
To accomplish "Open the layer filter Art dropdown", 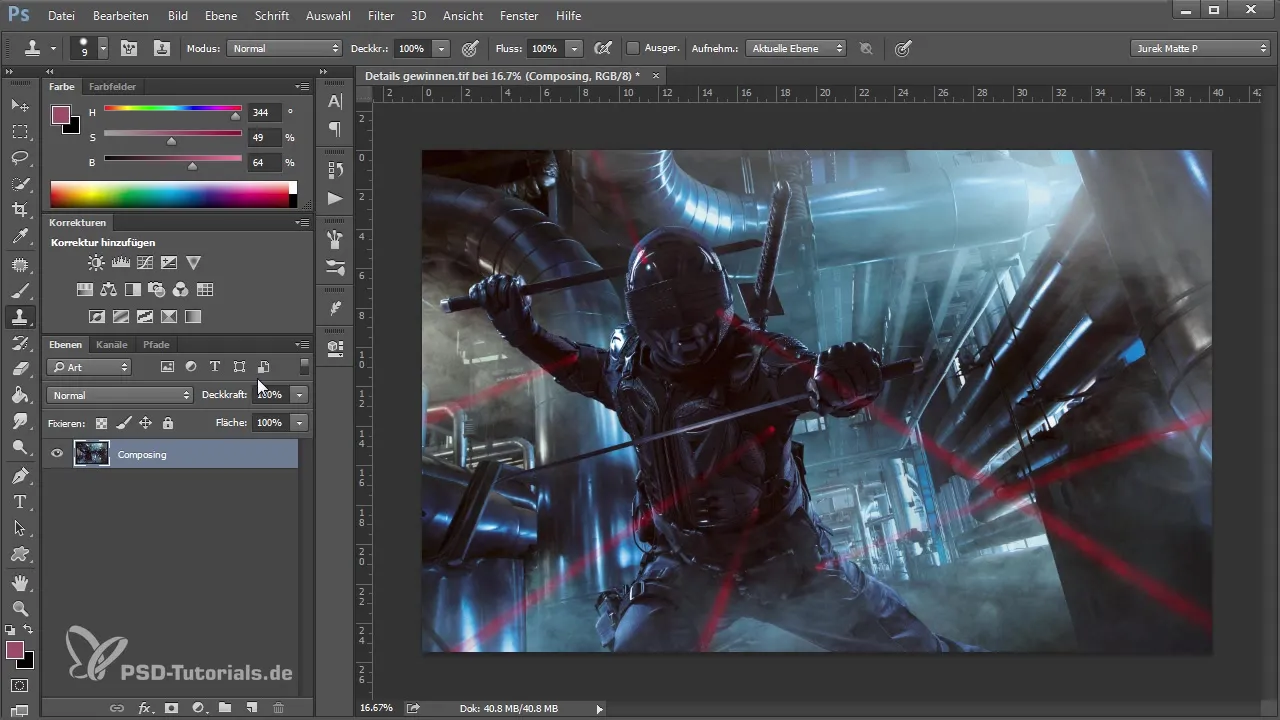I will tap(90, 367).
